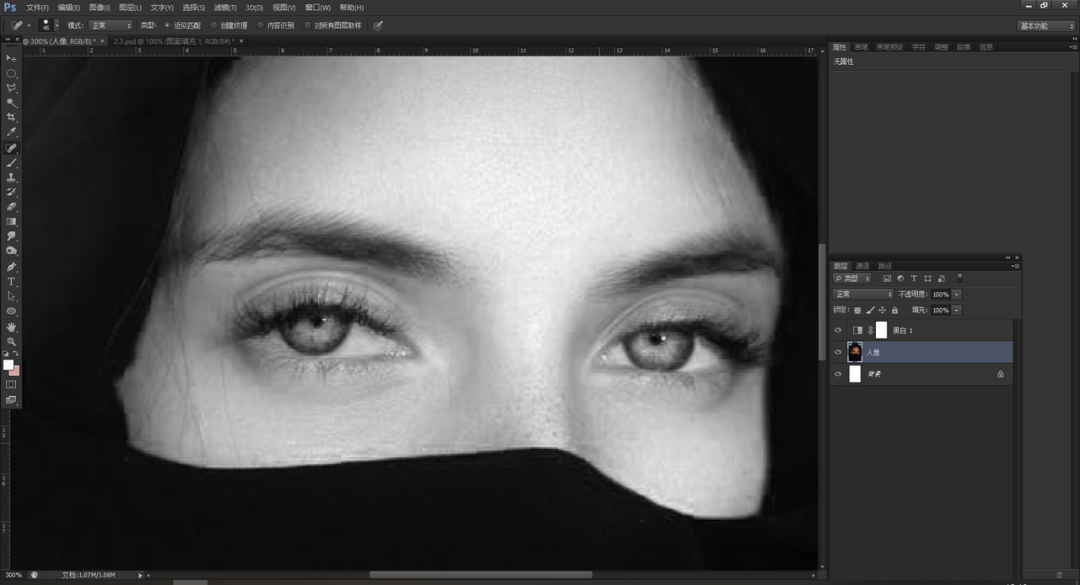This screenshot has height=585, width=1080.
Task: Select the Ellipse shape tool
Action: [11, 311]
